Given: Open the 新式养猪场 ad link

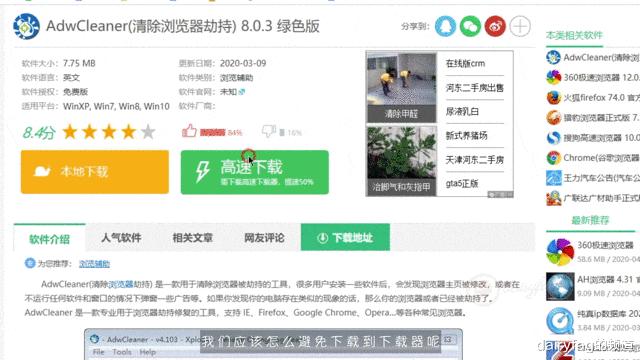Looking at the screenshot, I should (466, 136).
